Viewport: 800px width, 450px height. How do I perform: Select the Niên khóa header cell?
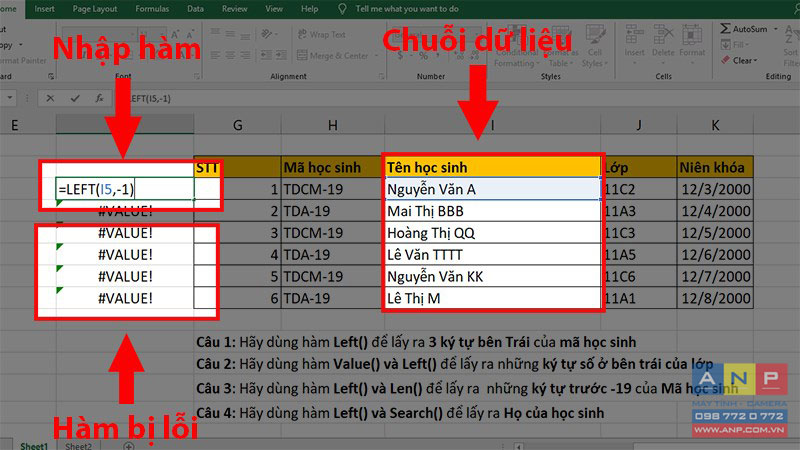pos(715,167)
